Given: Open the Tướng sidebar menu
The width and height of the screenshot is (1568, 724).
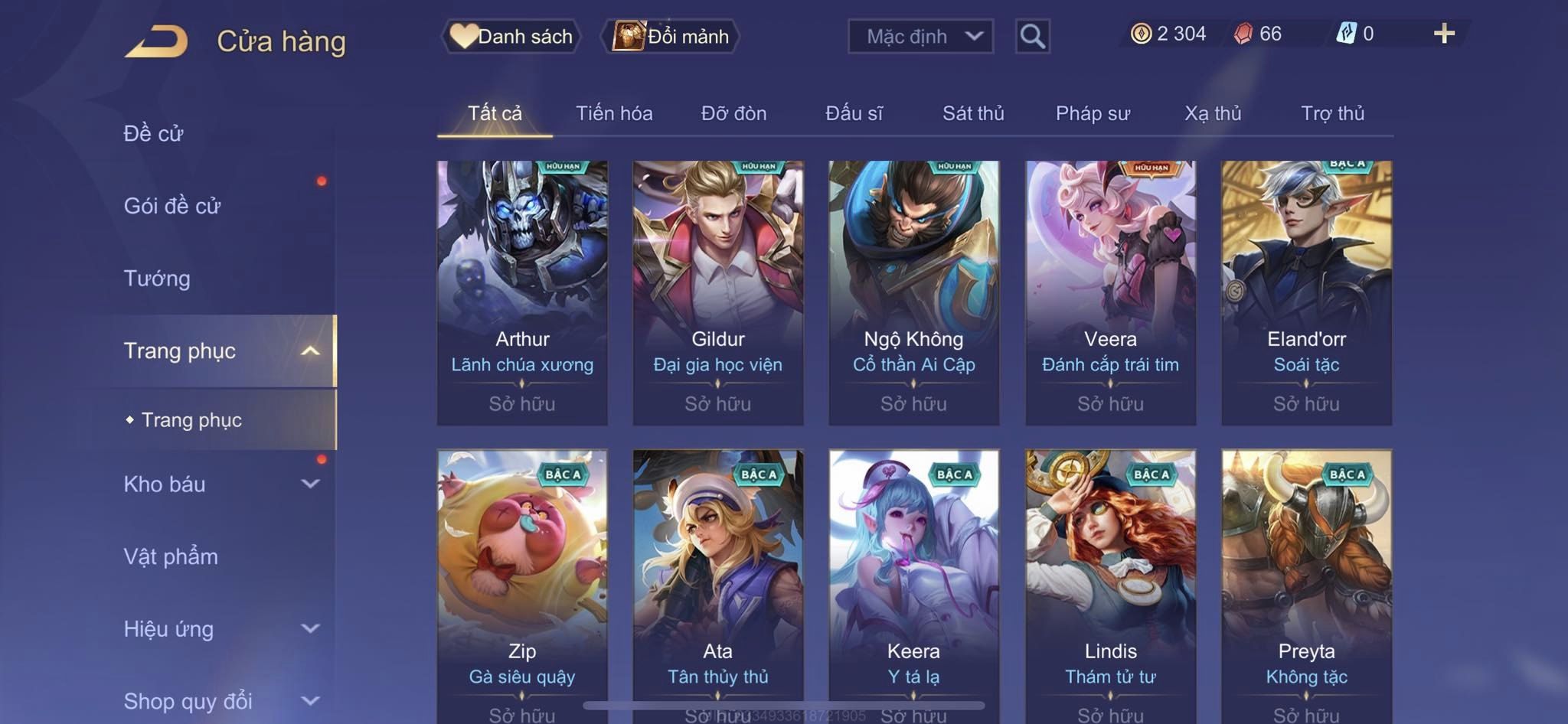Looking at the screenshot, I should pos(157,279).
